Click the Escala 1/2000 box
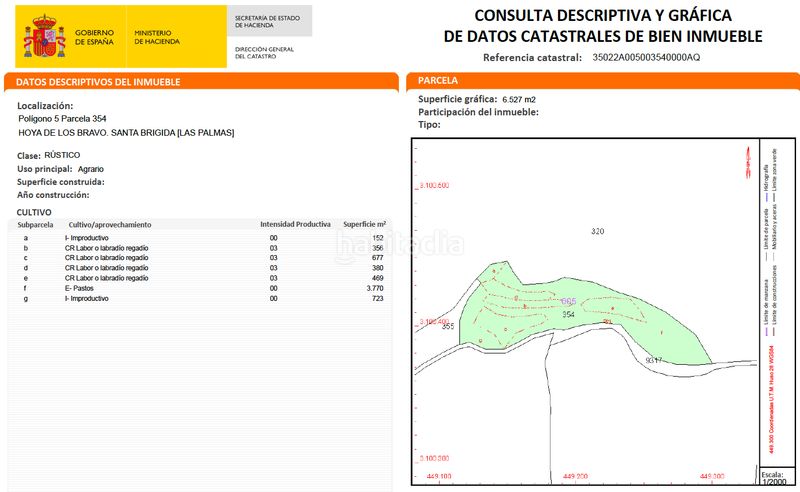 (x=772, y=476)
